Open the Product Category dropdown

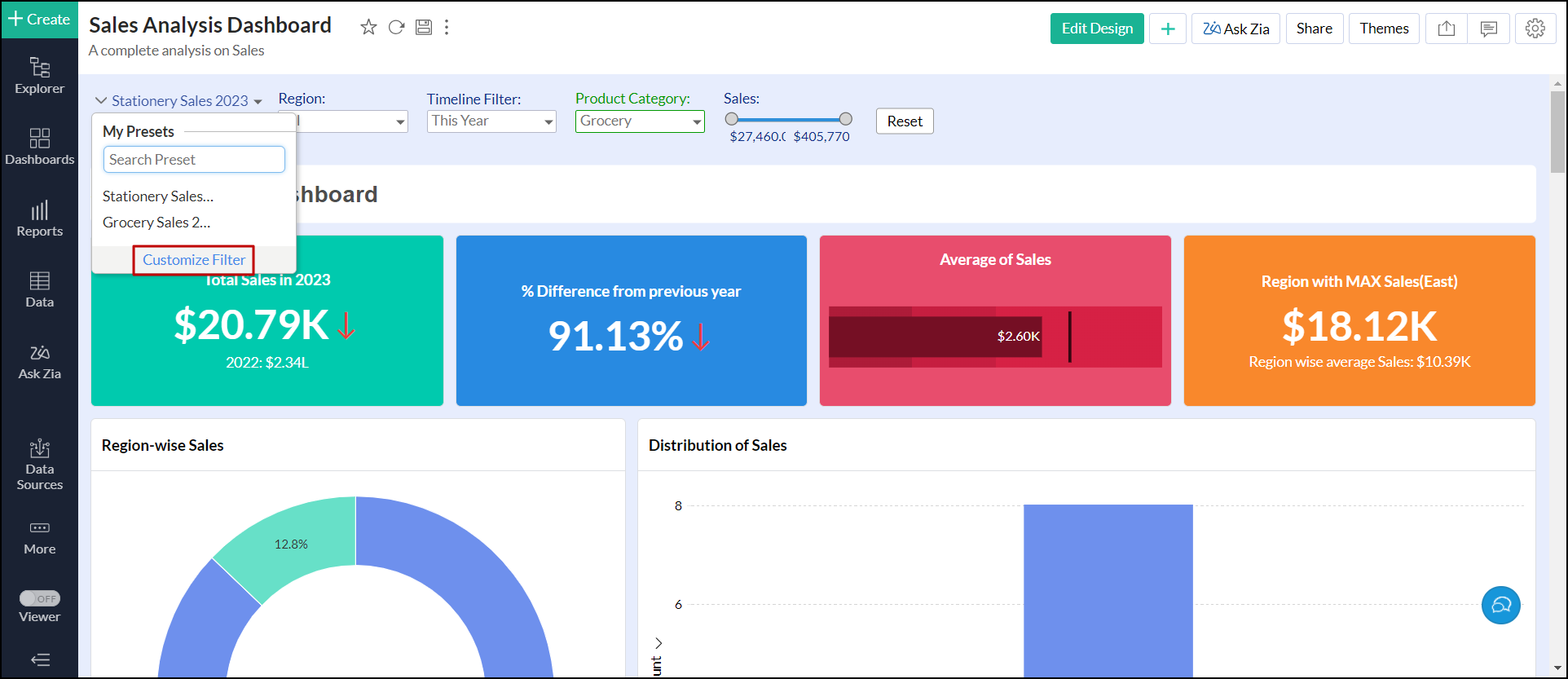point(640,121)
